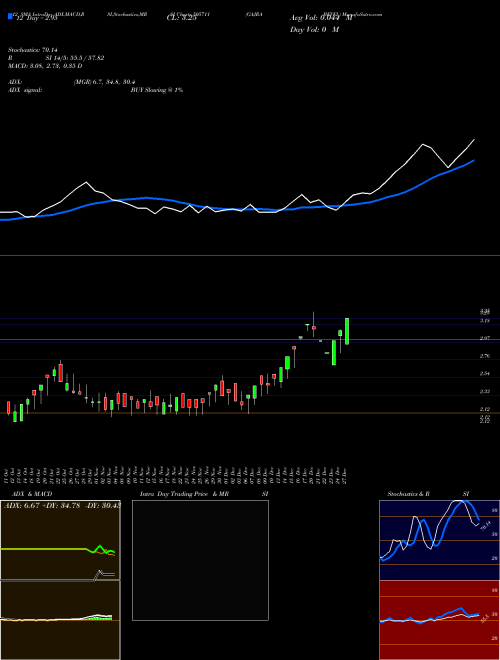Select the last tall green candlestick

pyautogui.click(x=347, y=331)
